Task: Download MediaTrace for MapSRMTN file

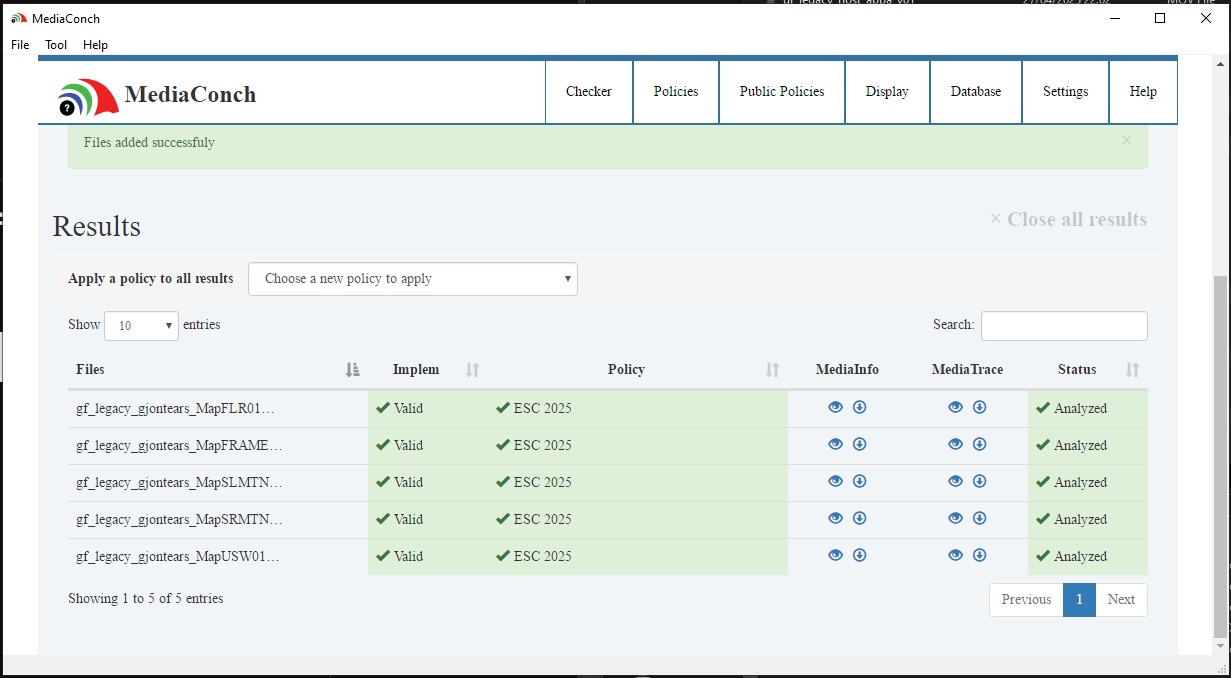Action: tap(979, 518)
